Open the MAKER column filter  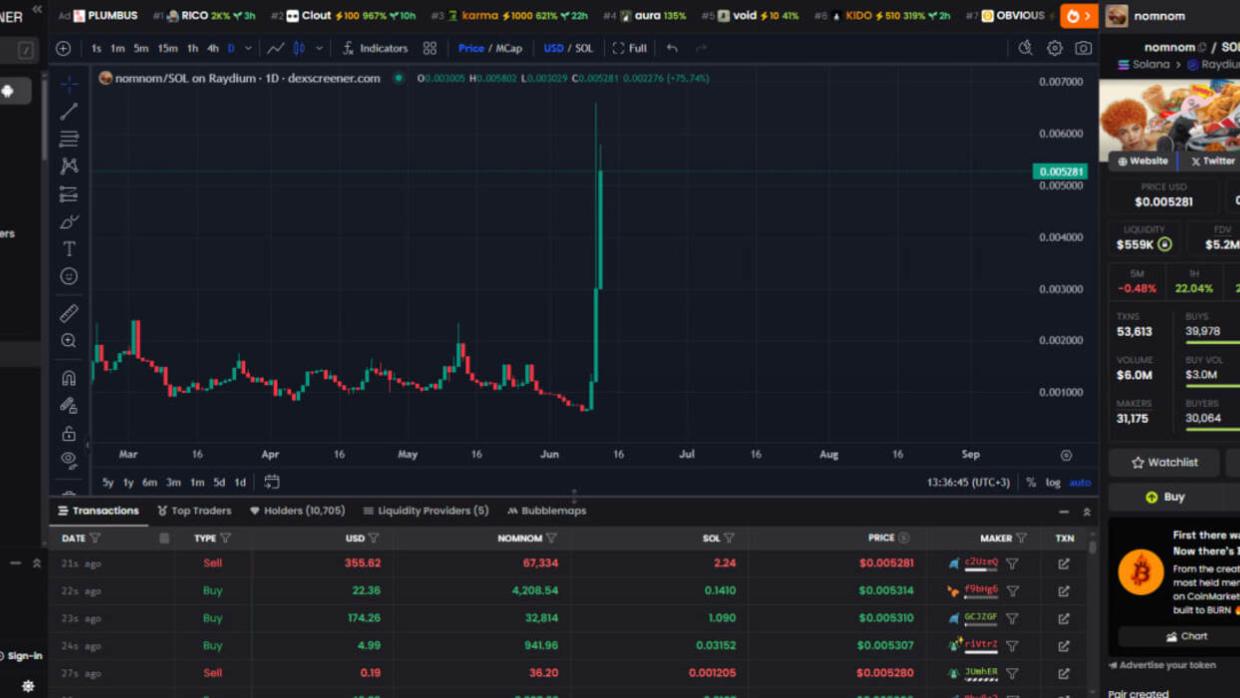coord(1021,538)
